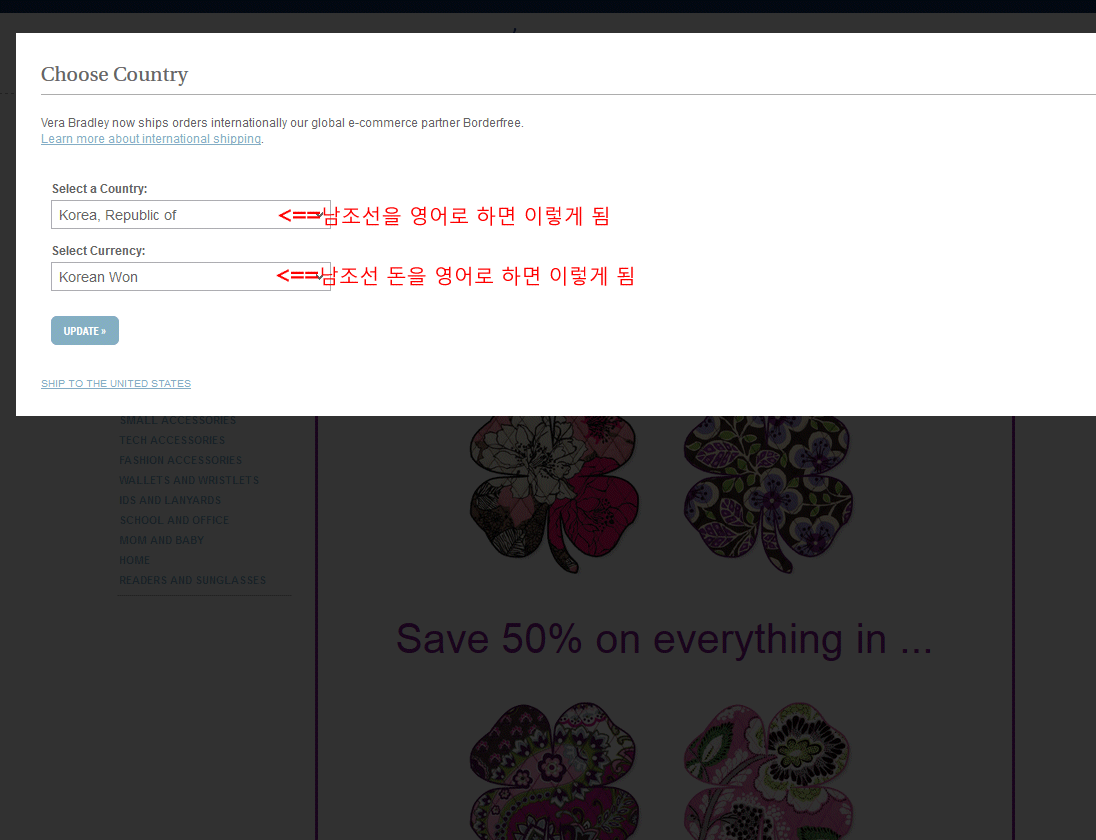Image resolution: width=1096 pixels, height=840 pixels.
Task: Click the Ship to the United States link
Action: pyautogui.click(x=116, y=384)
